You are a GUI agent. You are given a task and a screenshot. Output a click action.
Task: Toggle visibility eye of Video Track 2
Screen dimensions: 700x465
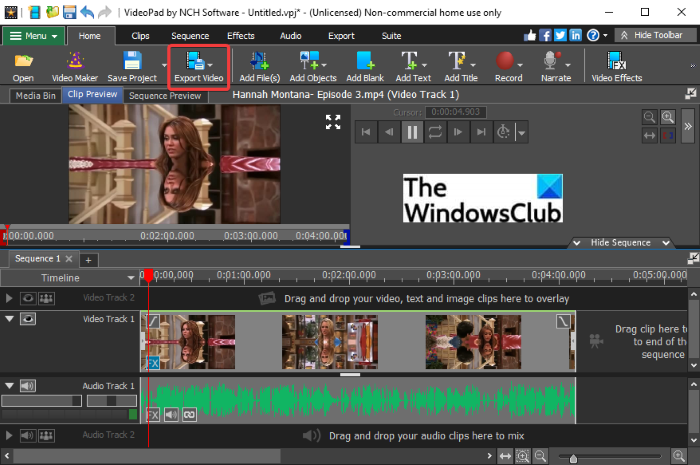pos(28,298)
